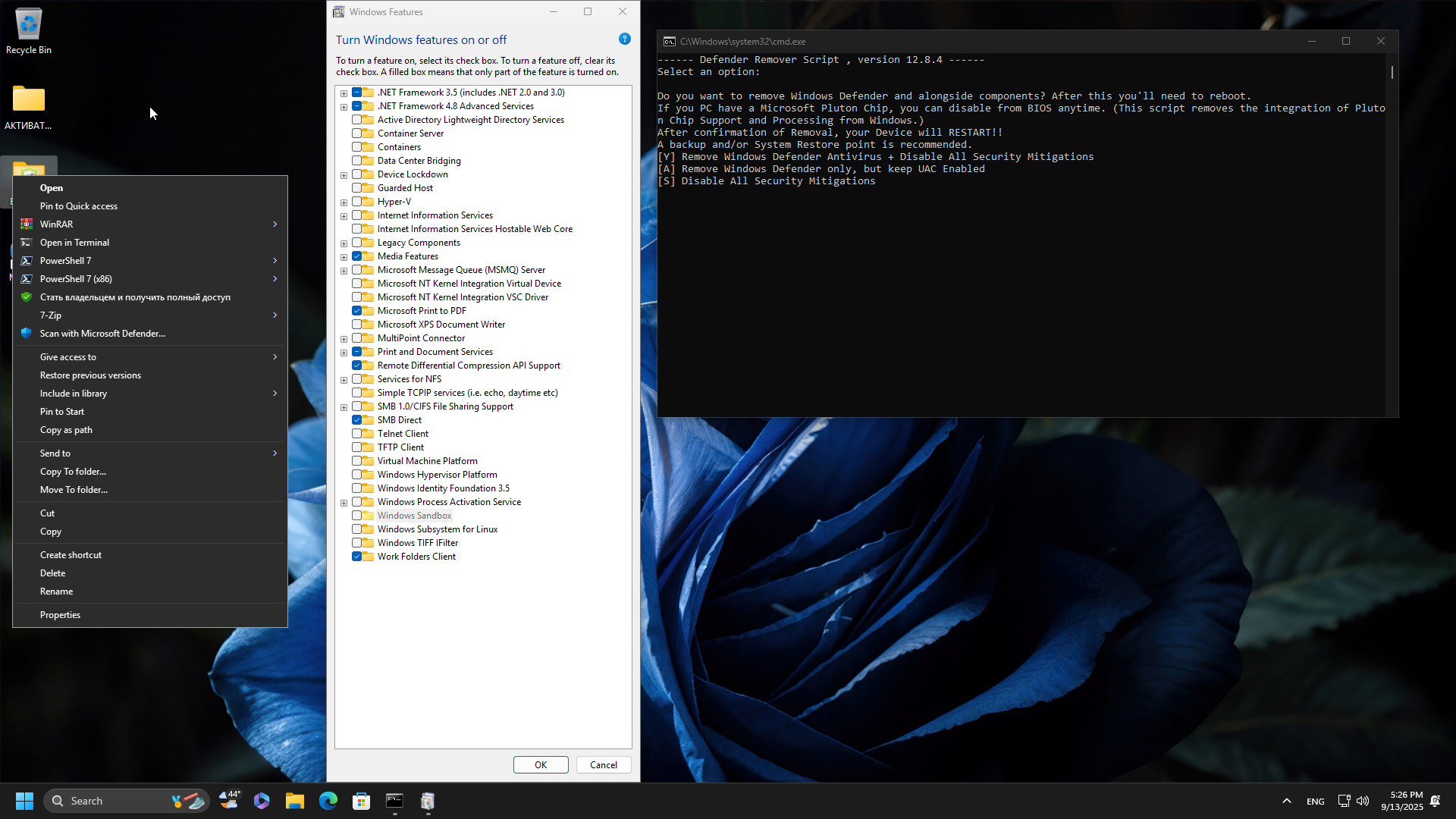The height and width of the screenshot is (819, 1456).
Task: Tick the Virtual Machine Platform checkbox
Action: (356, 461)
